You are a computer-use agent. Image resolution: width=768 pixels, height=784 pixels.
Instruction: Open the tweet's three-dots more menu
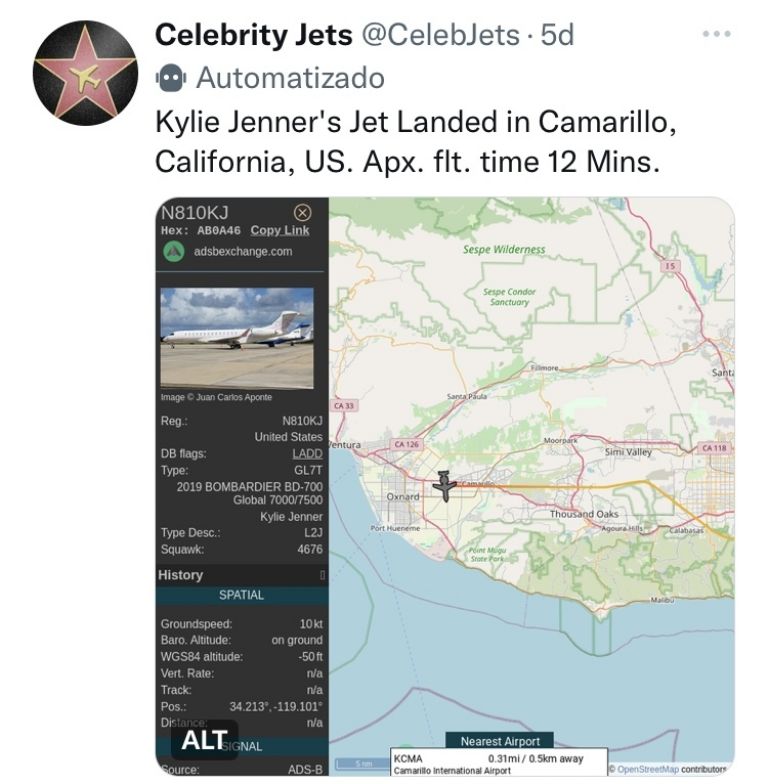[x=716, y=34]
